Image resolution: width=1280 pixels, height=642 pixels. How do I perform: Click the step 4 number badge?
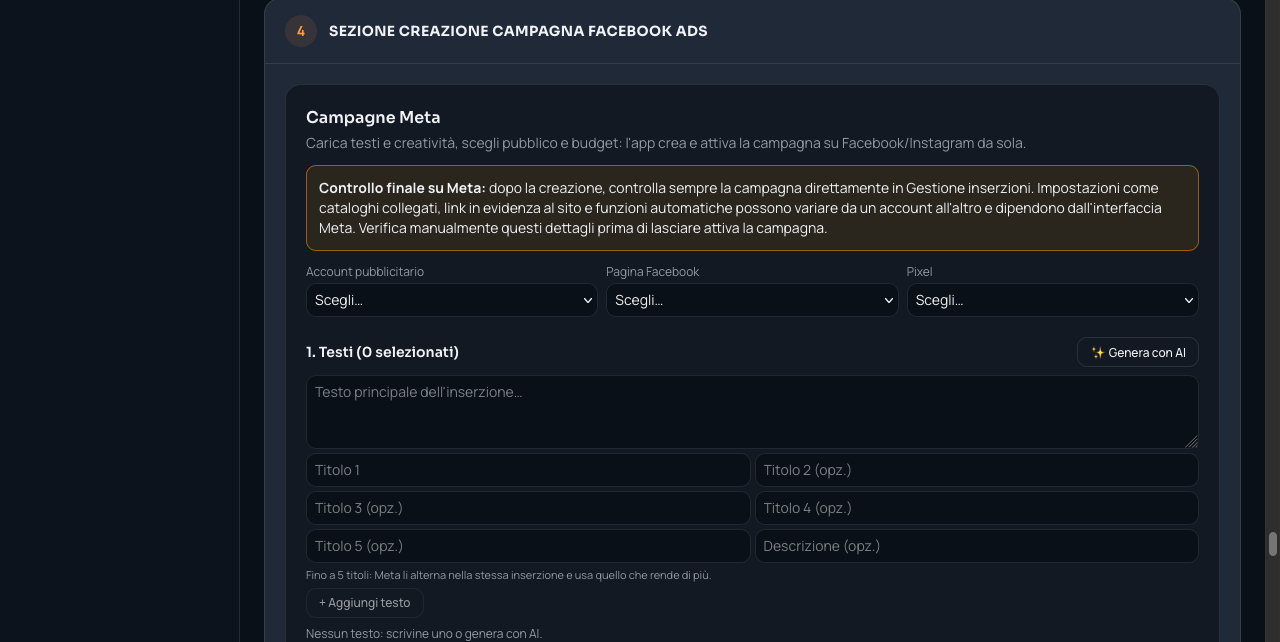(x=301, y=31)
